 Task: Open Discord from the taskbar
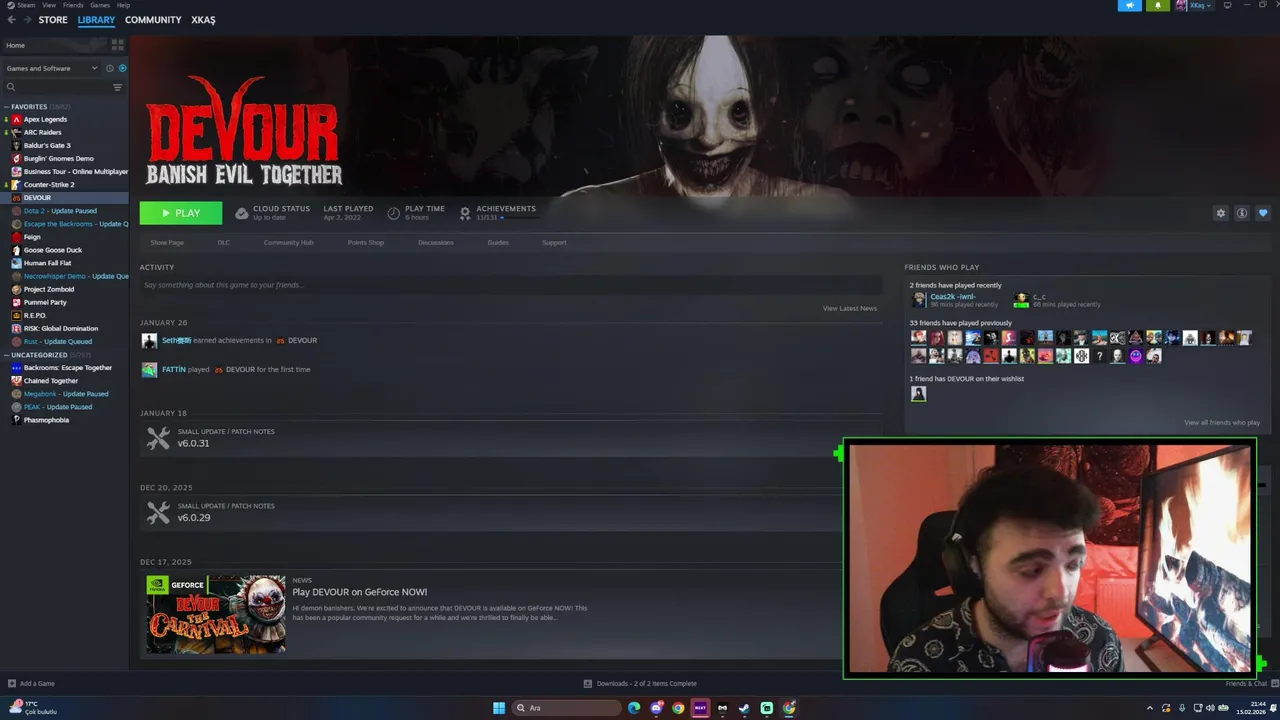[x=656, y=708]
